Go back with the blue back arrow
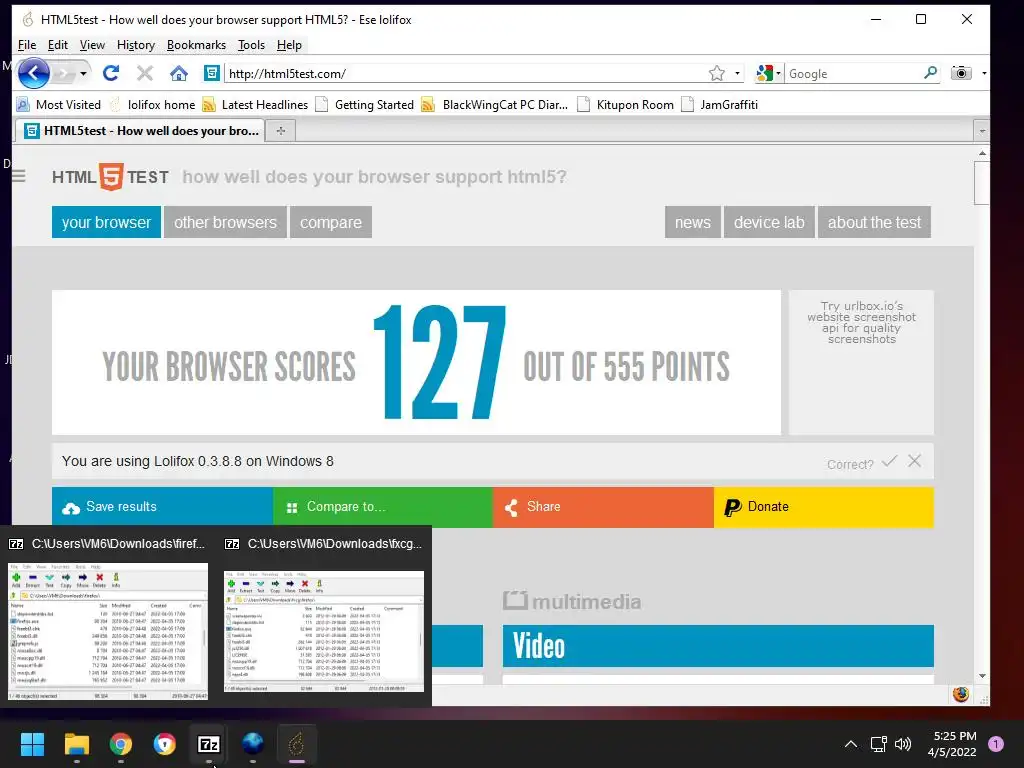Viewport: 1024px width, 768px height. [34, 73]
